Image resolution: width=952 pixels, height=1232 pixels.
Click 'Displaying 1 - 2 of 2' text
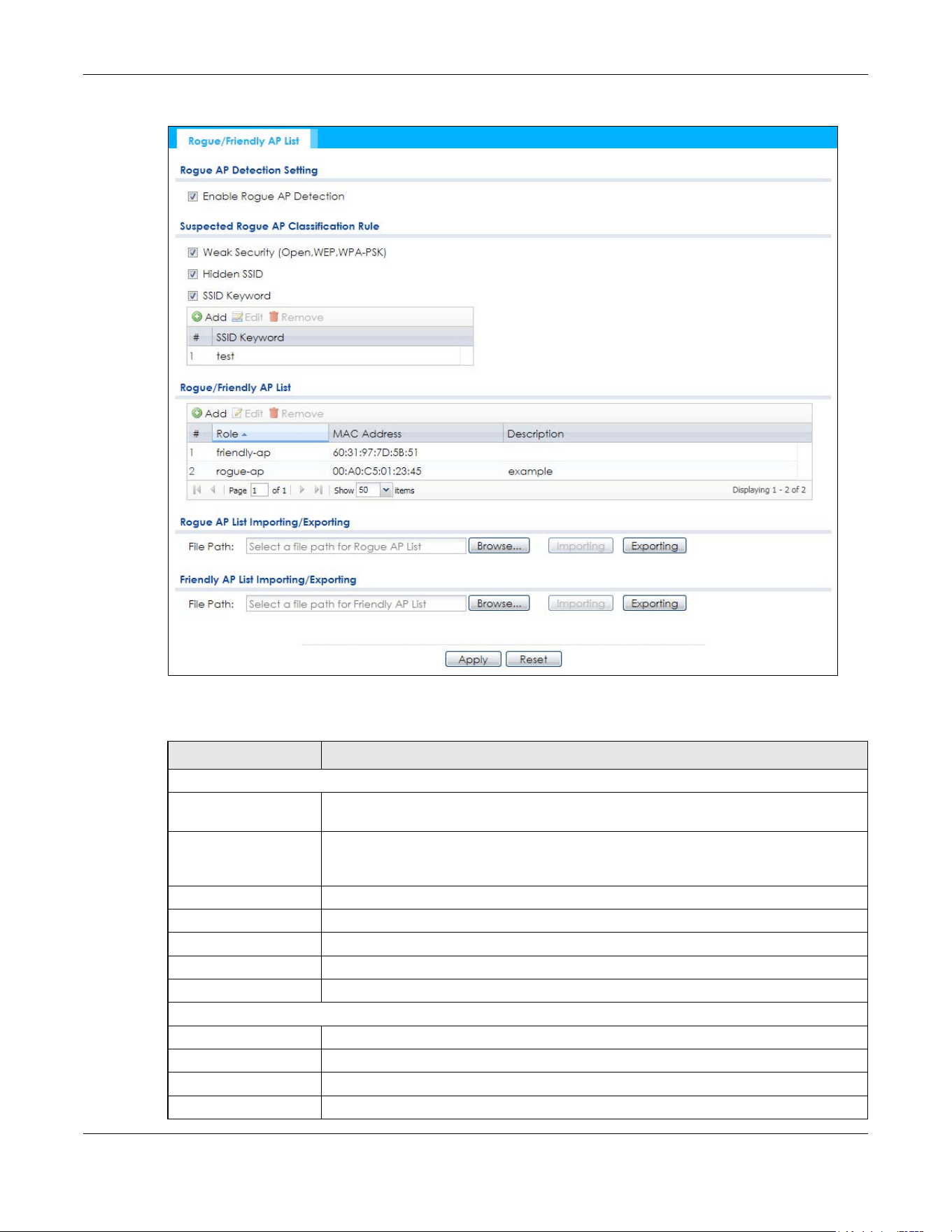pos(769,490)
